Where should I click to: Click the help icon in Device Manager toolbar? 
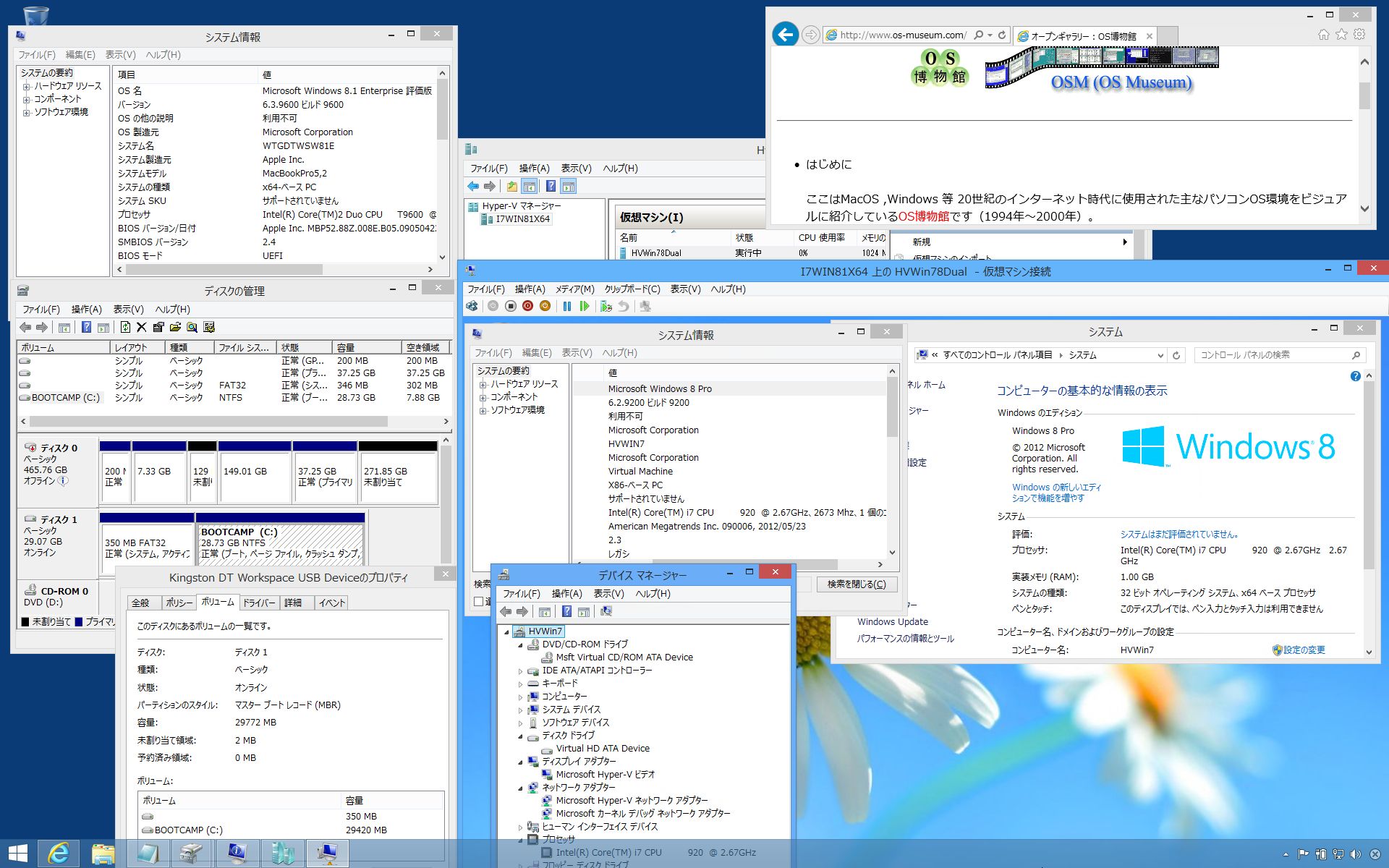pyautogui.click(x=566, y=611)
